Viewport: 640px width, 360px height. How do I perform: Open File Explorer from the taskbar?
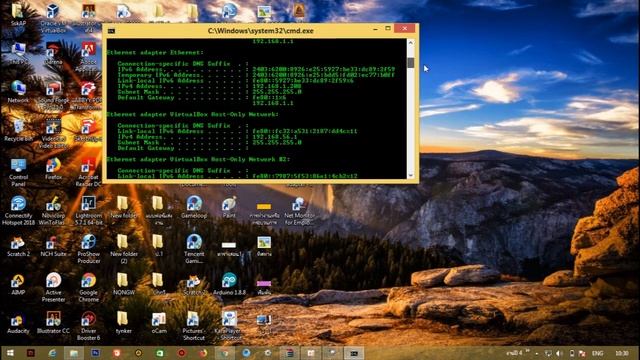[x=74, y=353]
